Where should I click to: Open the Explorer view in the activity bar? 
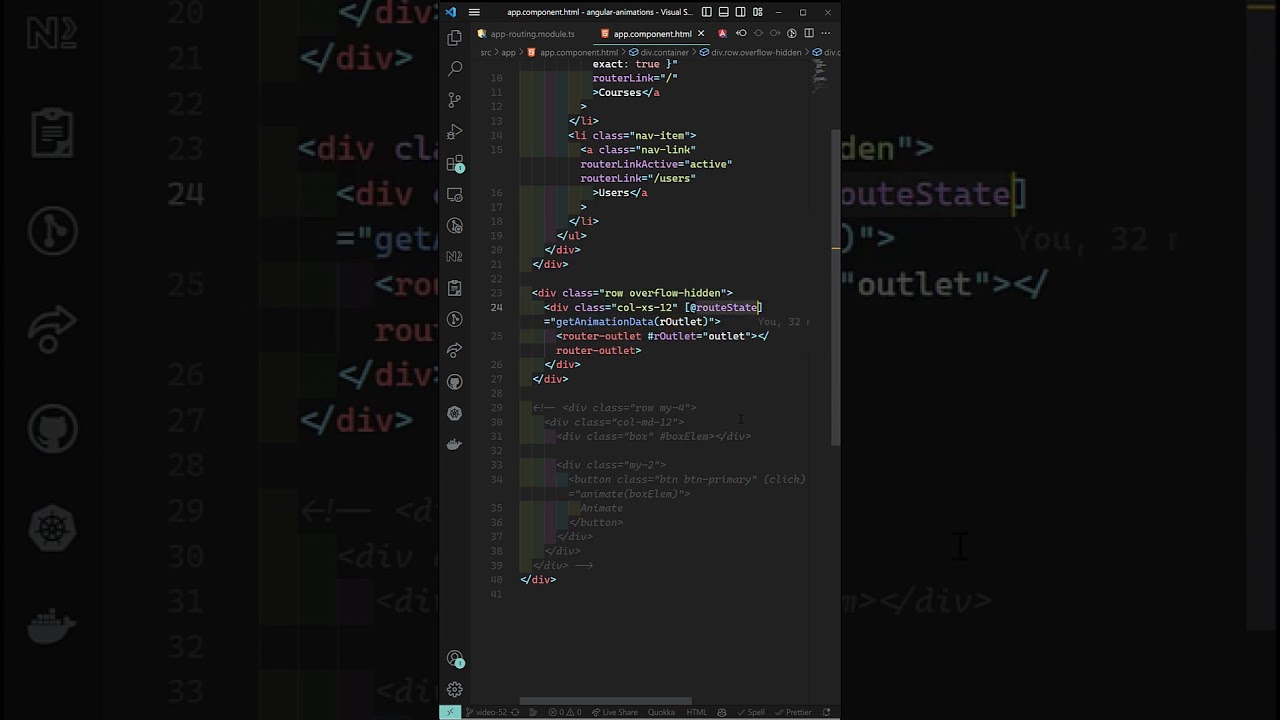click(455, 38)
